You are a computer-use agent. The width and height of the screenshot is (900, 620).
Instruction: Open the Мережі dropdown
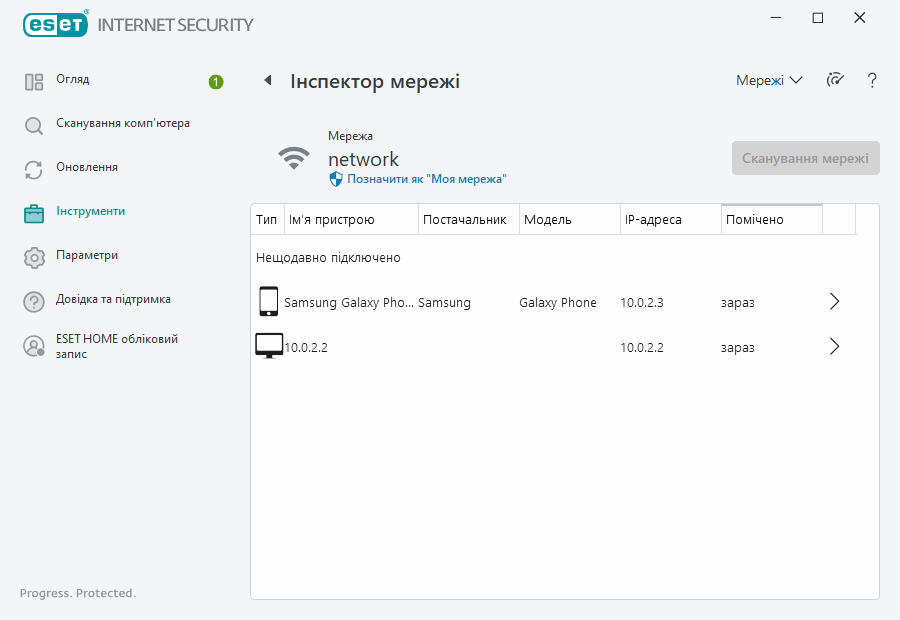(x=769, y=81)
